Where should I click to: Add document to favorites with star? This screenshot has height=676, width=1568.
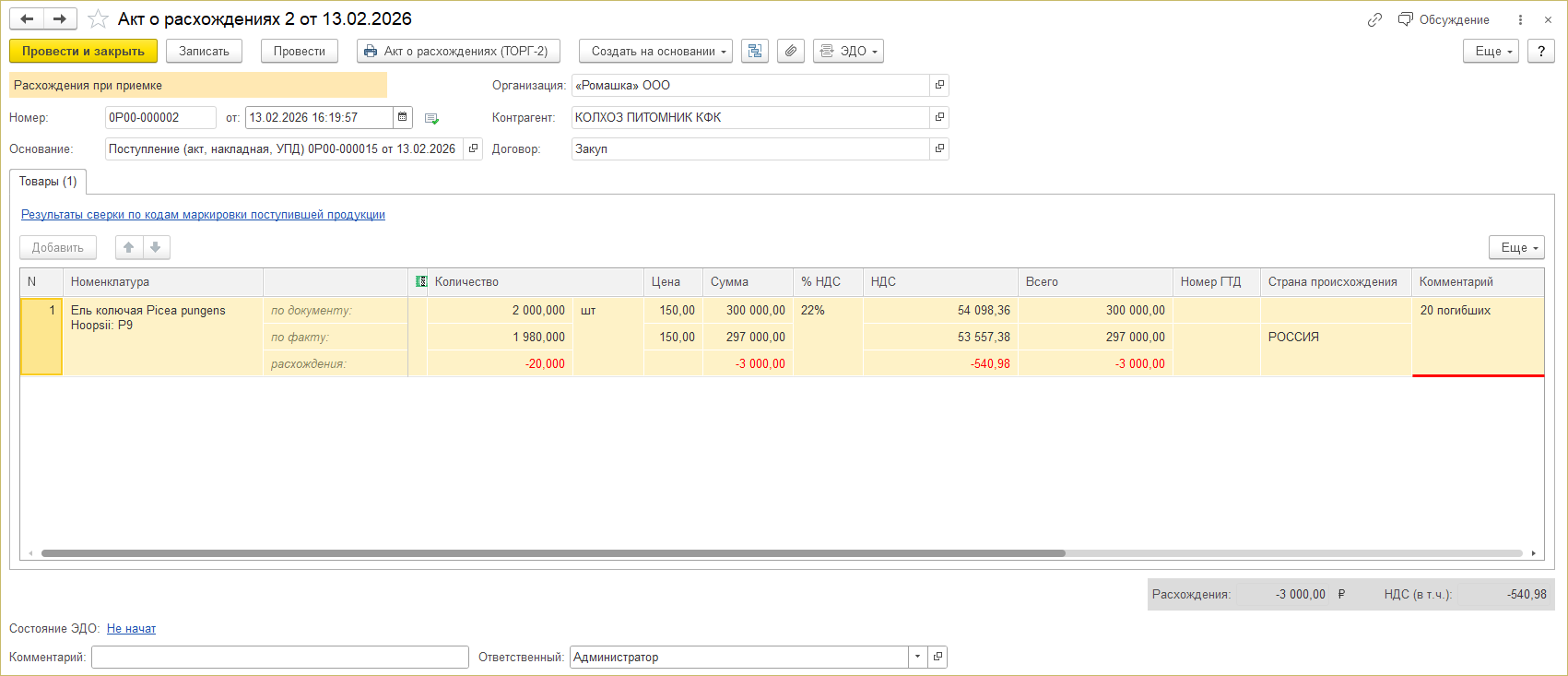click(98, 19)
